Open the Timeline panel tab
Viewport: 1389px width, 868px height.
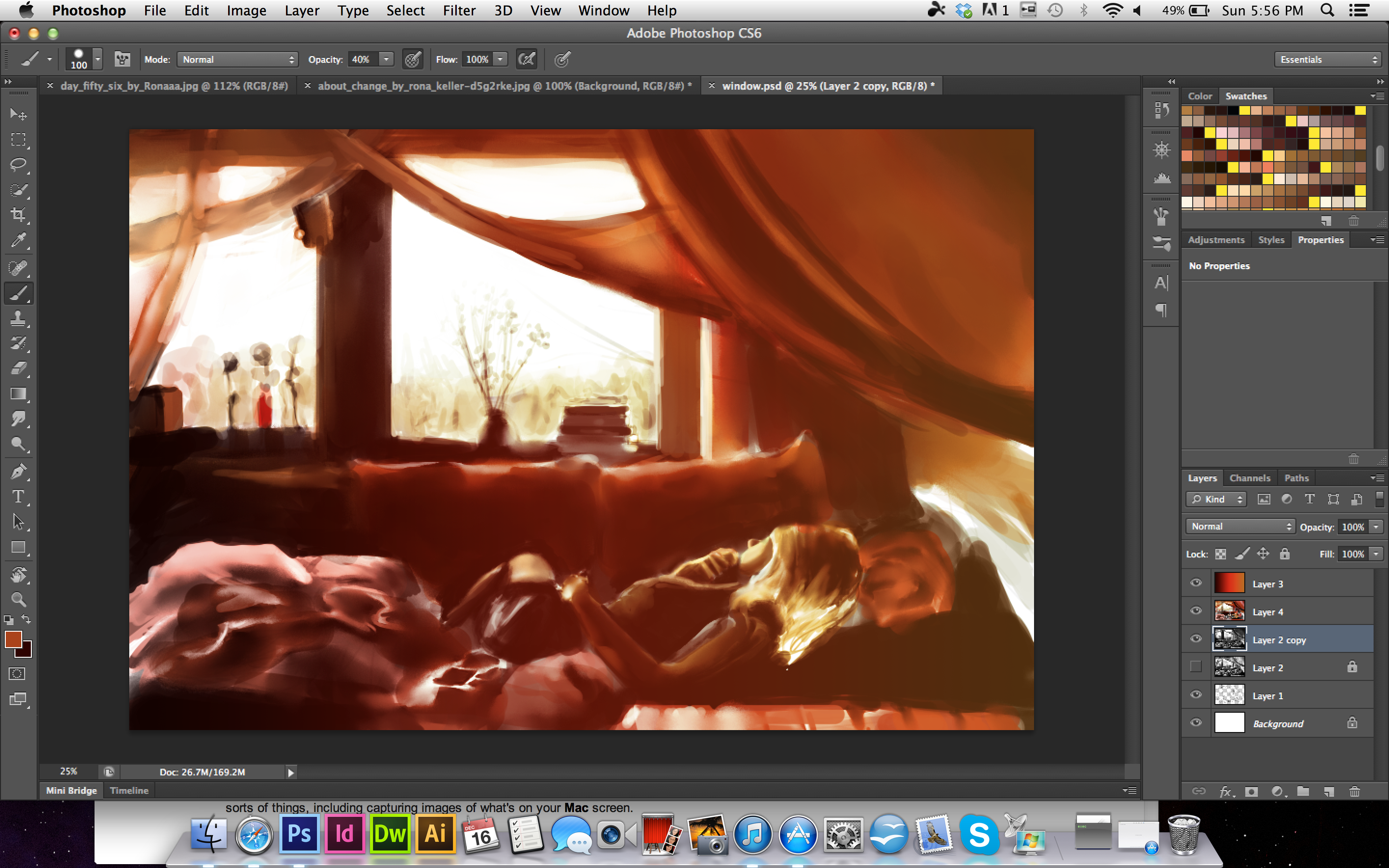tap(129, 790)
